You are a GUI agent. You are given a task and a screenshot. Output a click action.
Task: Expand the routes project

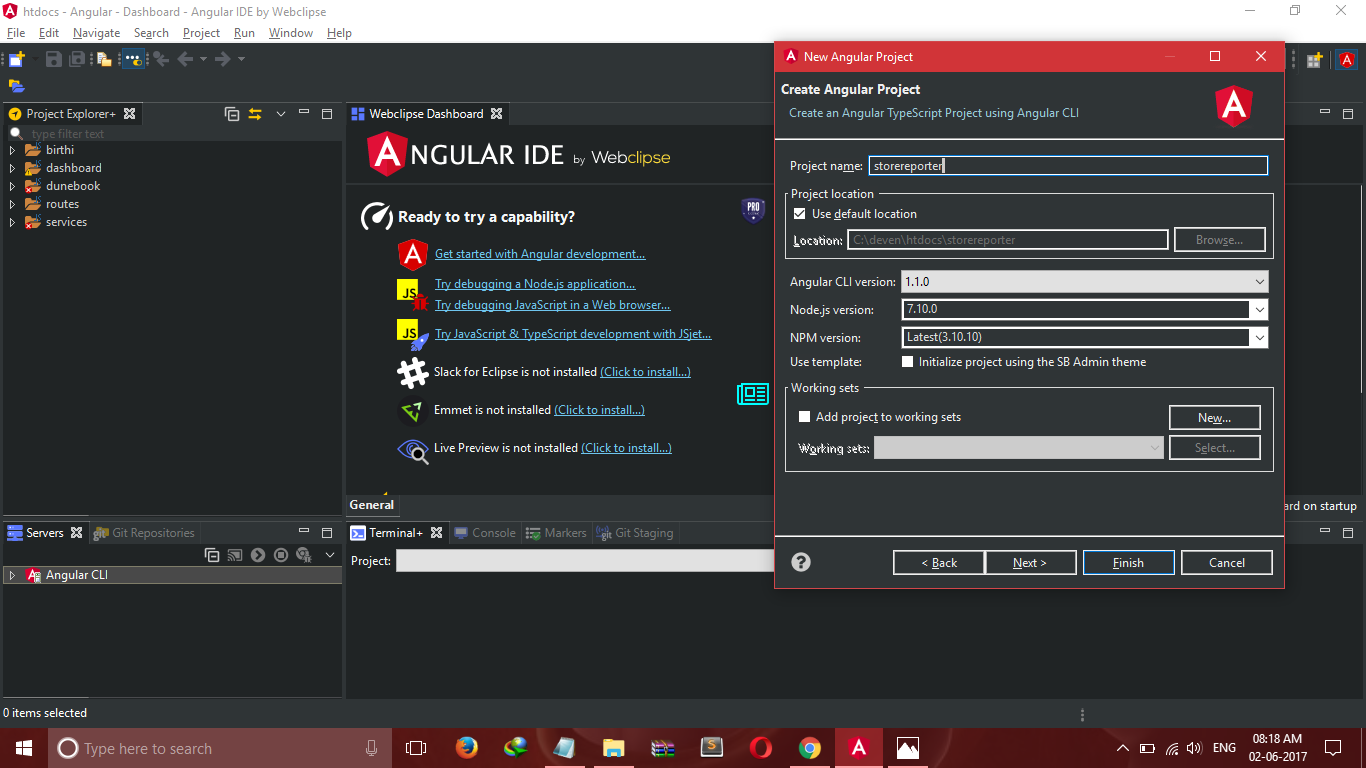(12, 204)
